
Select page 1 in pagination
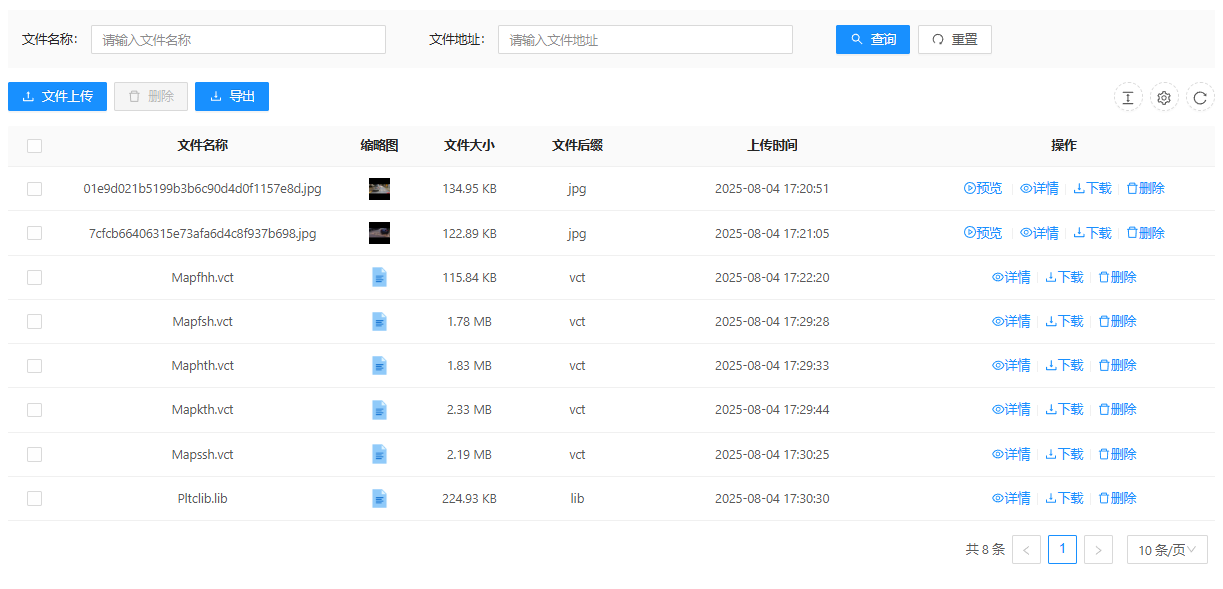pos(1062,549)
